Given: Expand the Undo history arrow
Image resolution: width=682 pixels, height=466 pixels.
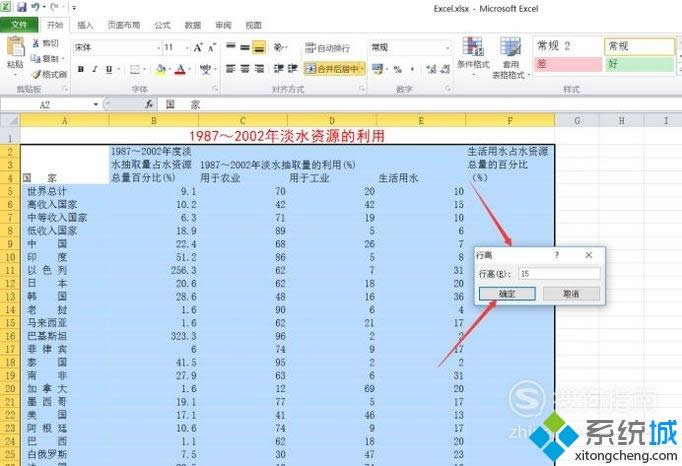Looking at the screenshot, I should 44,7.
